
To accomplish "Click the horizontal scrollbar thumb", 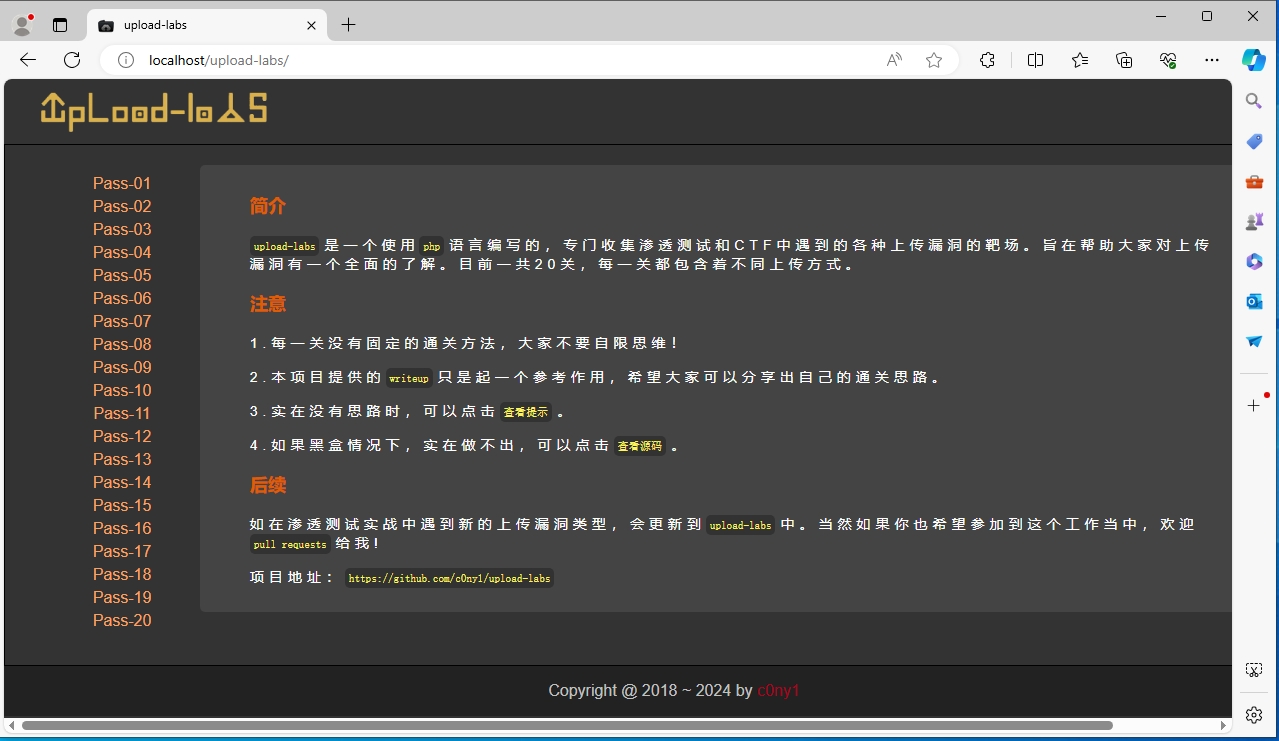I will pos(567,725).
